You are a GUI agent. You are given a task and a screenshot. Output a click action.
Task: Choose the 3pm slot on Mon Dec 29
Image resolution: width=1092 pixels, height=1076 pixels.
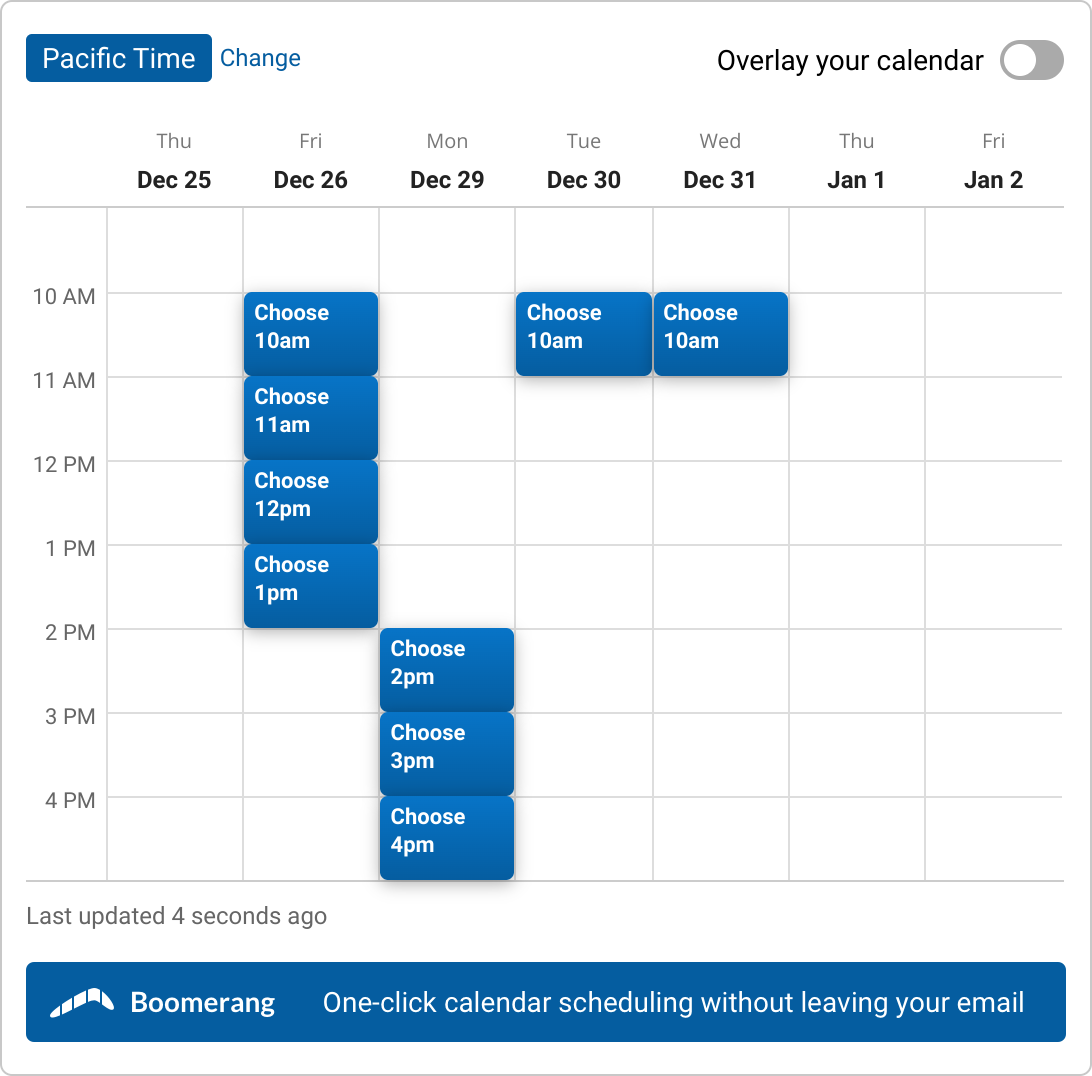tap(446, 753)
